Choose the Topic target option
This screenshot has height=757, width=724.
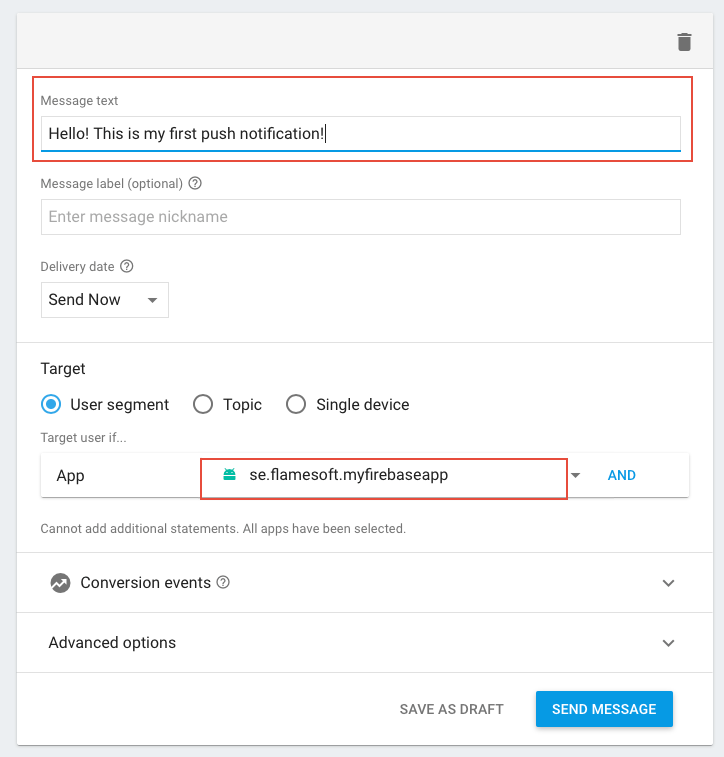pos(203,405)
